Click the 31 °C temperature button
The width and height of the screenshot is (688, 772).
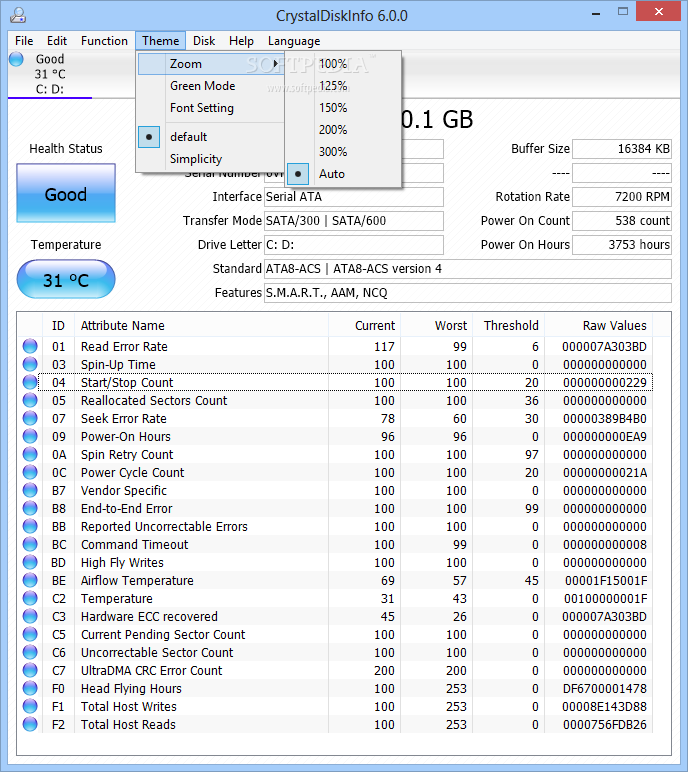point(66,280)
